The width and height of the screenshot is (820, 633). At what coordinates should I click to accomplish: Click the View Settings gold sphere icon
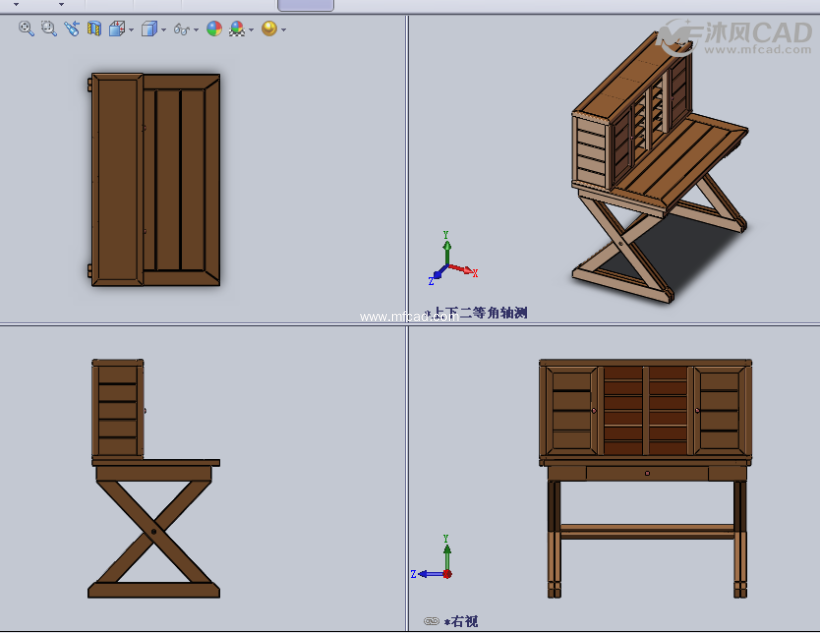click(x=269, y=29)
